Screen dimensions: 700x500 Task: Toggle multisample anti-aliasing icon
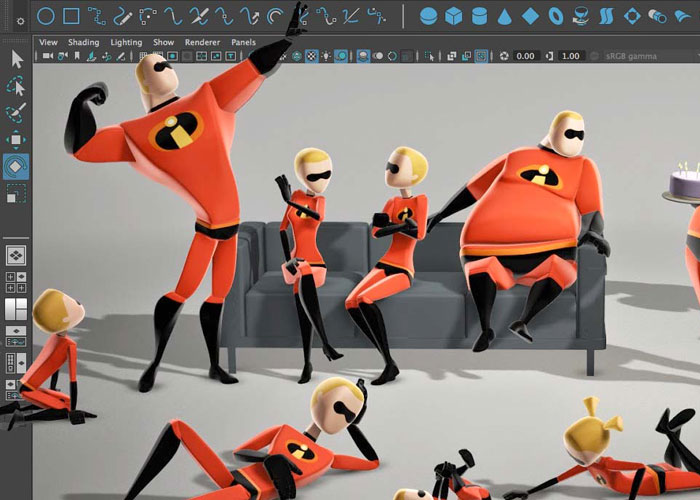click(x=392, y=56)
